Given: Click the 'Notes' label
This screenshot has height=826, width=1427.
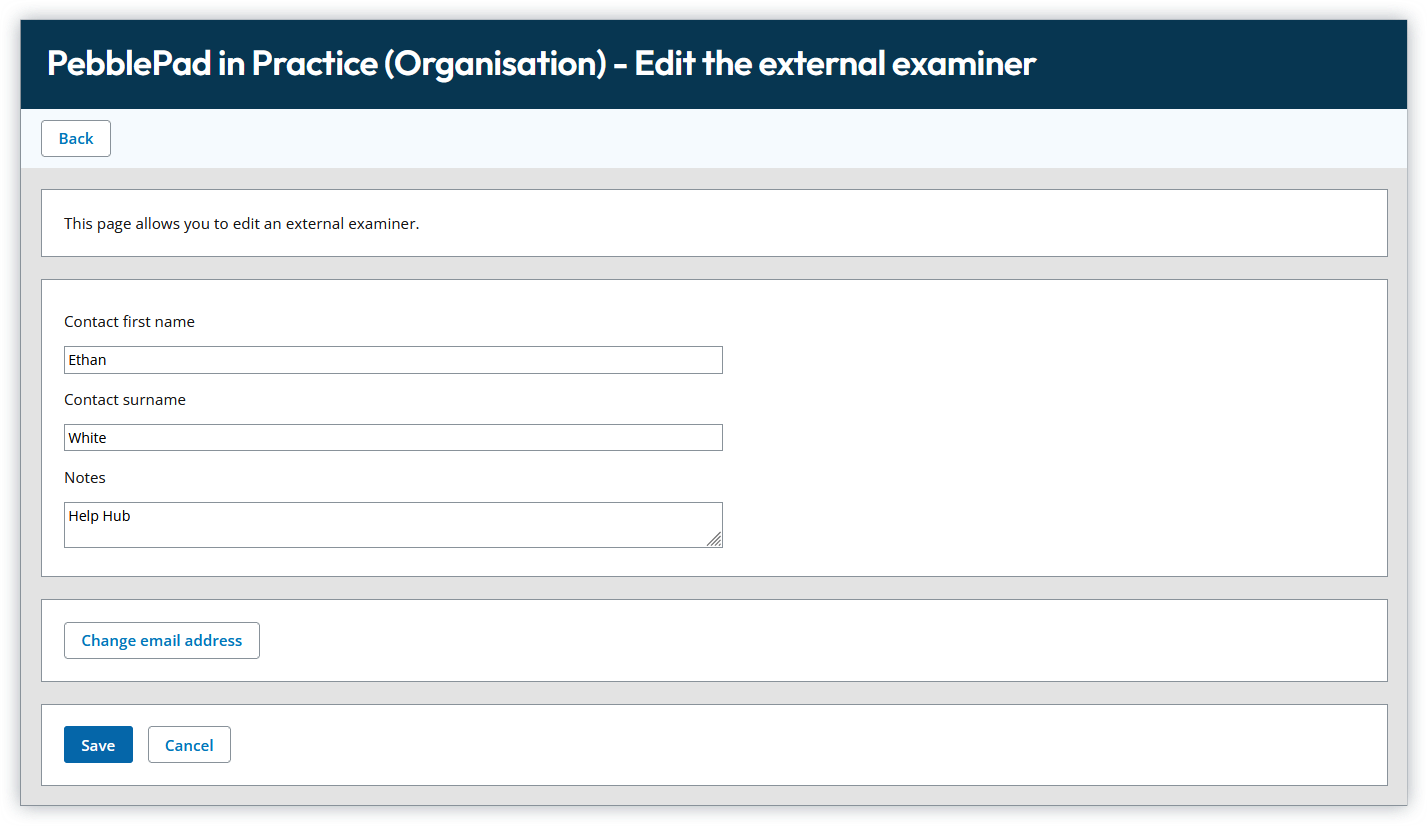Looking at the screenshot, I should pyautogui.click(x=85, y=478).
